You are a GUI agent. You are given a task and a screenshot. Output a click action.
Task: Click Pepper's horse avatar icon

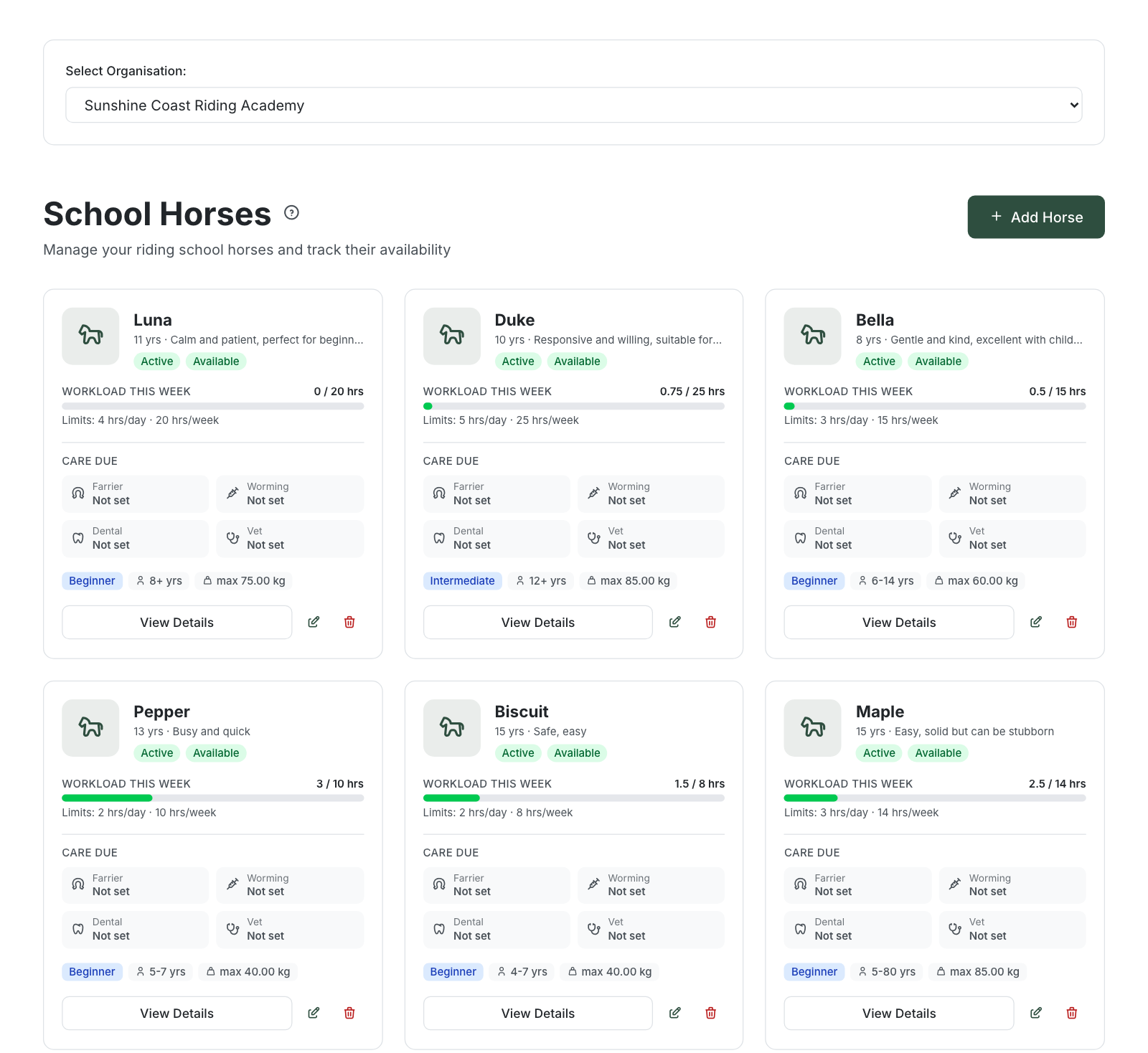[90, 727]
